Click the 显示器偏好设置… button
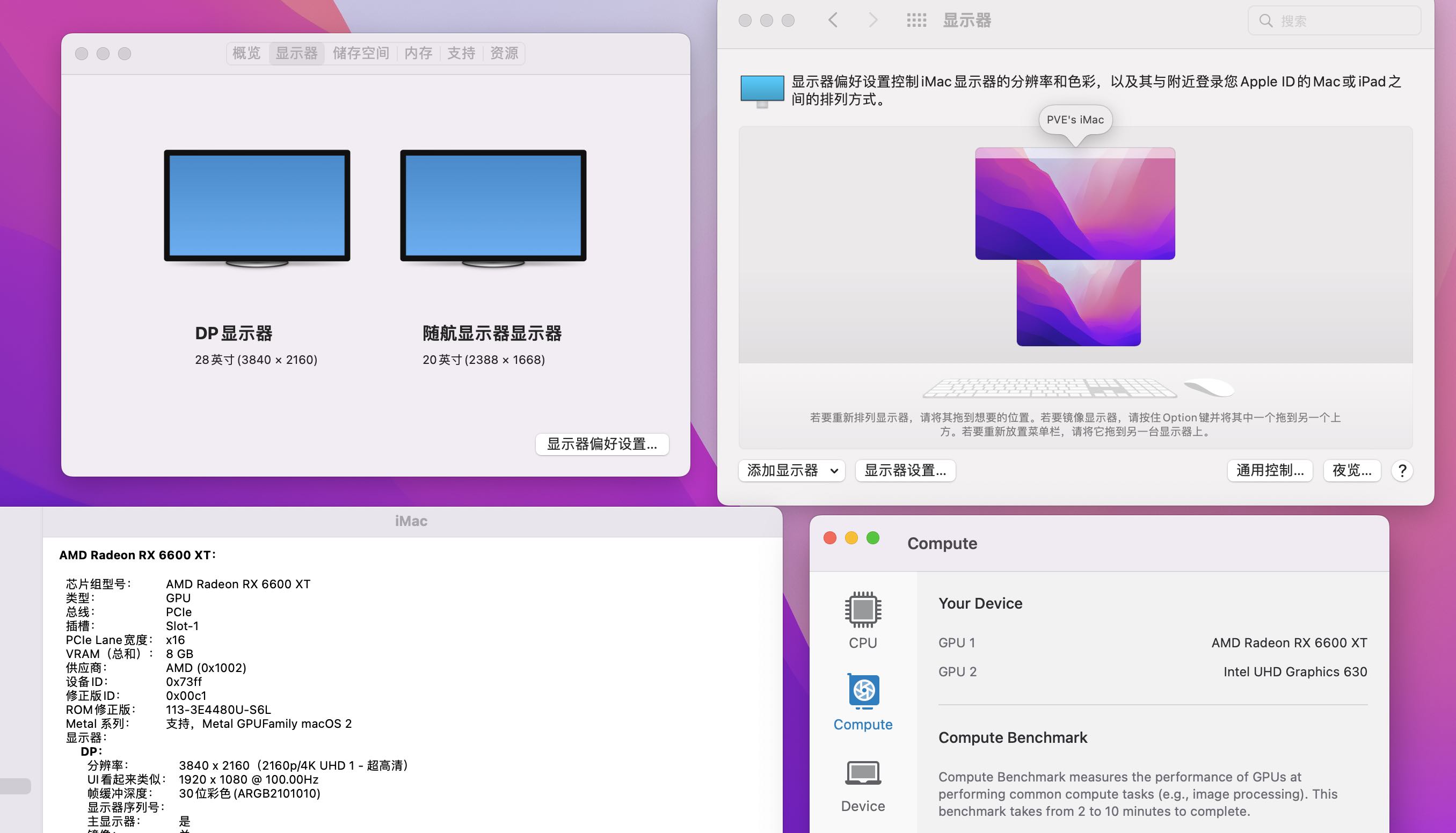Screen dimensions: 1456x833 (602, 444)
